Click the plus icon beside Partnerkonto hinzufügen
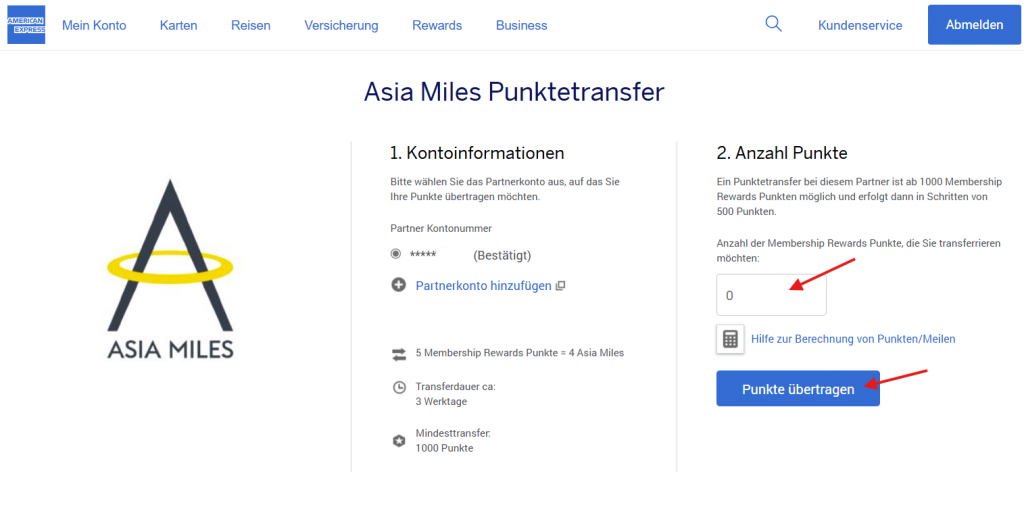The width and height of the screenshot is (1024, 505). [x=399, y=285]
